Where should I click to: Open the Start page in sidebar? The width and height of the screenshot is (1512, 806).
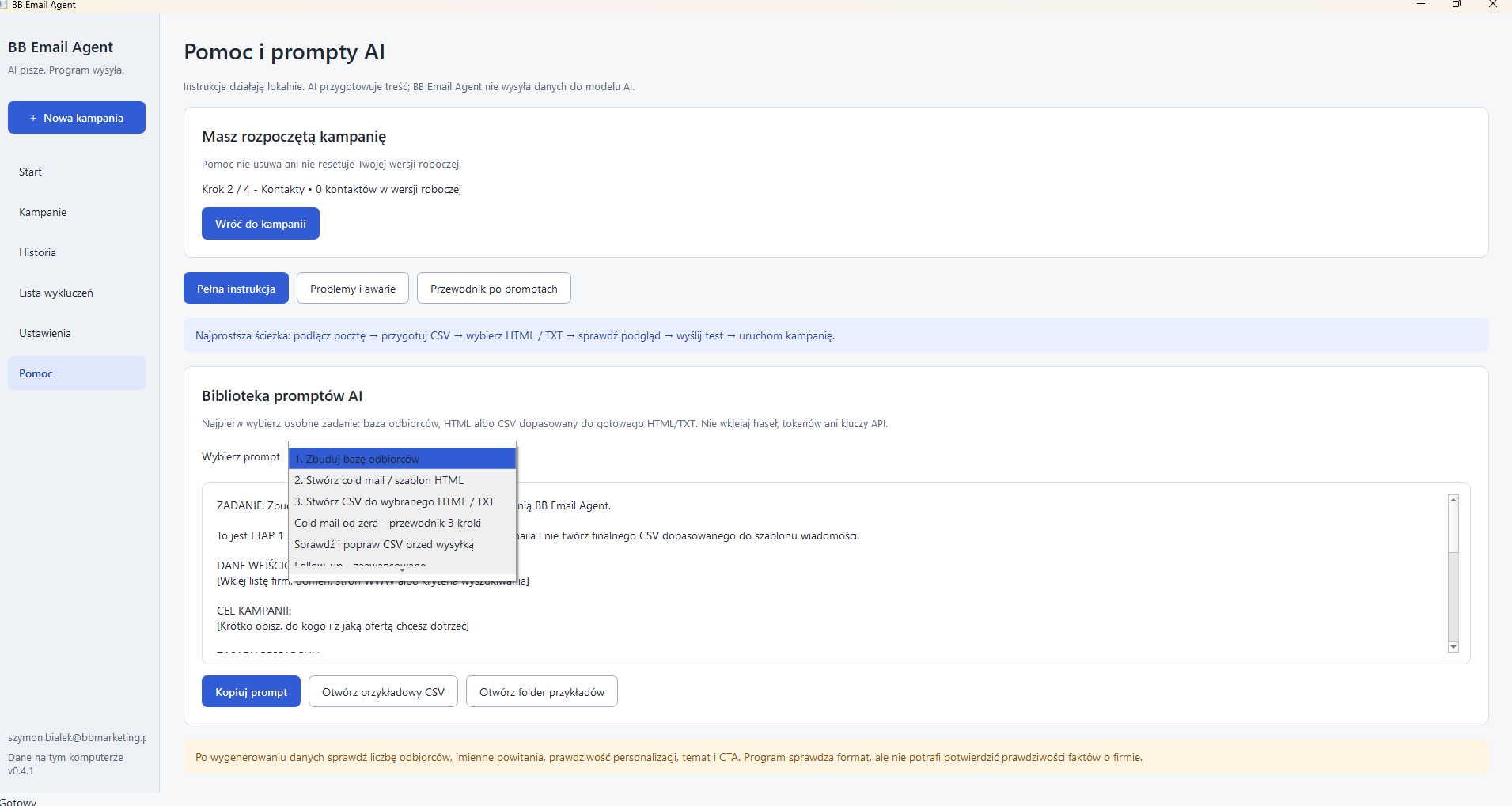[77, 172]
